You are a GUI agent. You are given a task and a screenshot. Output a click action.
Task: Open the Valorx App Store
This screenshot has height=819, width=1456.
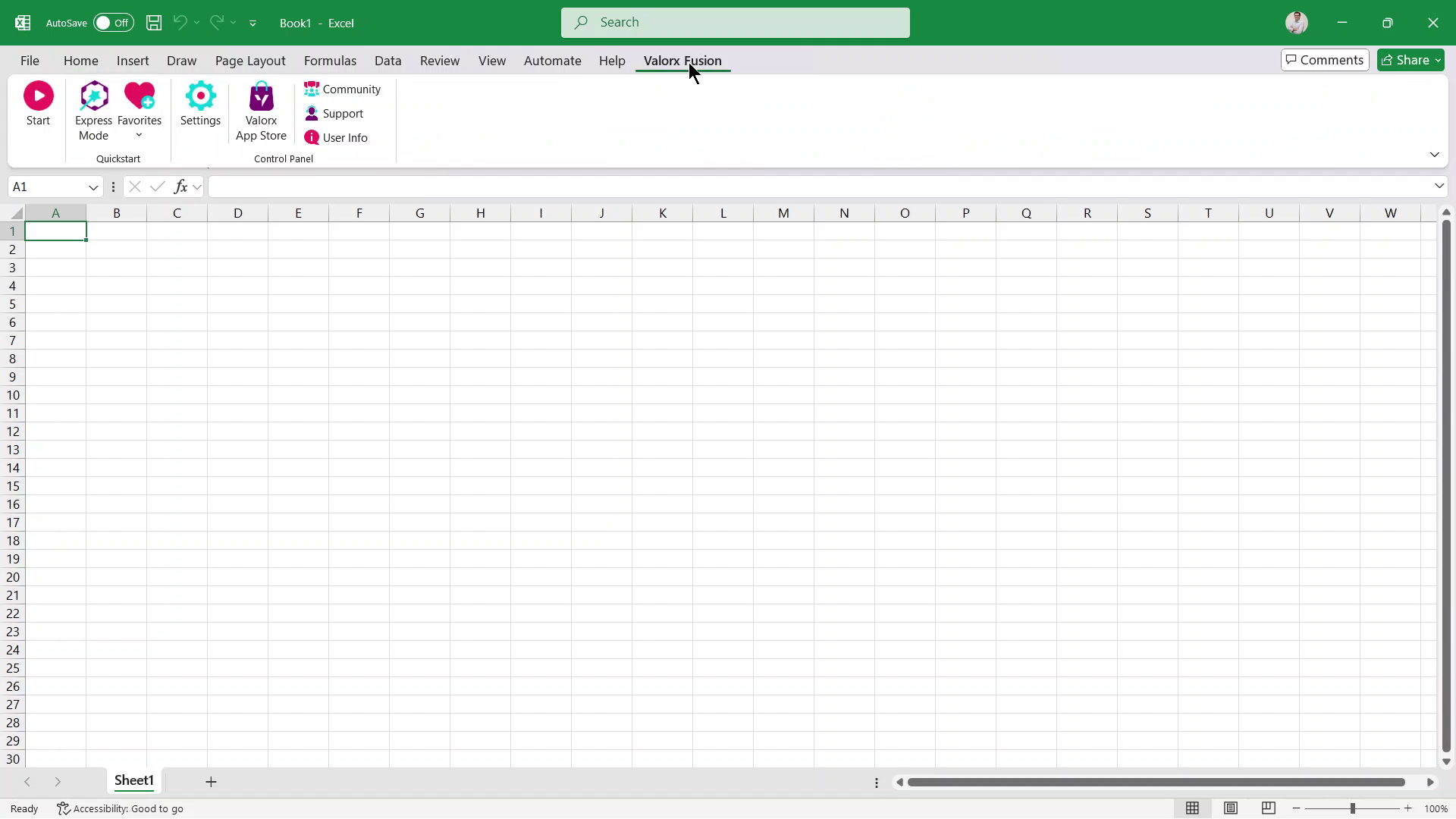click(x=261, y=111)
